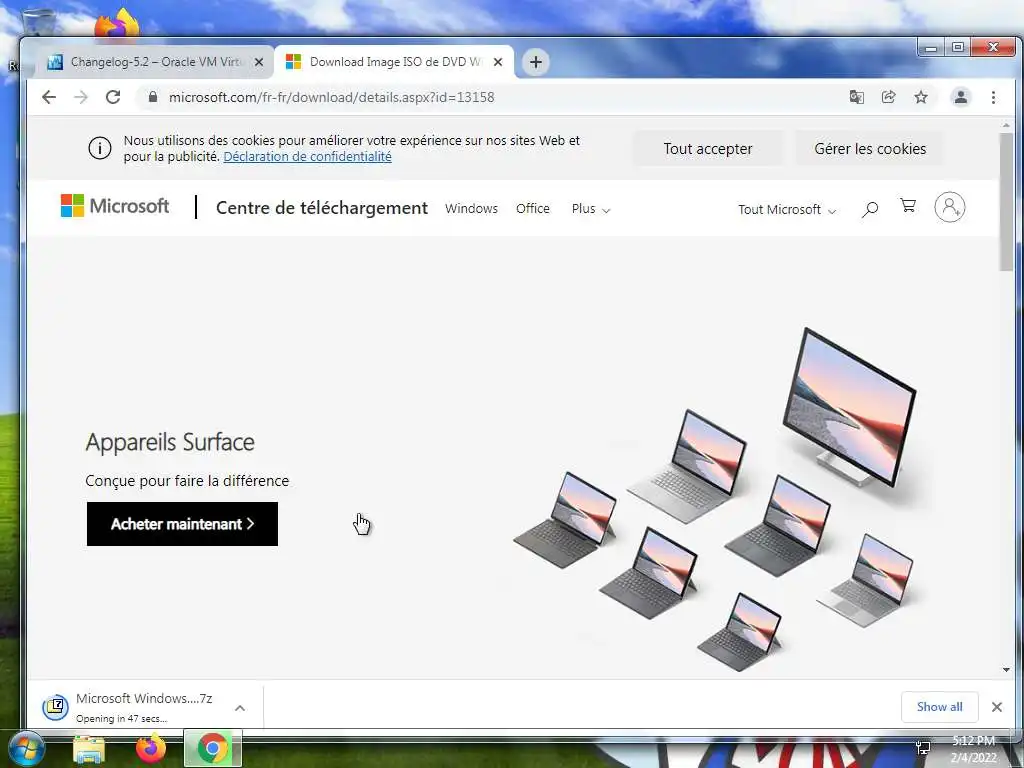This screenshot has width=1024, height=768.
Task: Click the page scrollbar thumb
Action: tap(1006, 202)
